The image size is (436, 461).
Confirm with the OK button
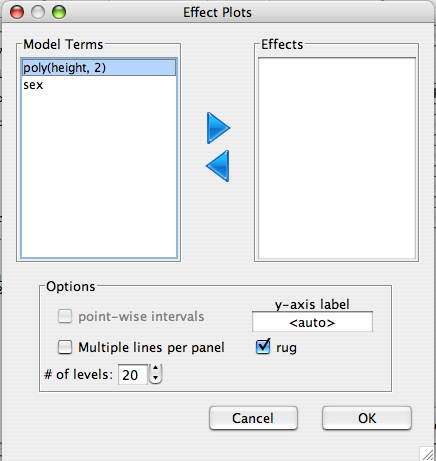coord(367,418)
